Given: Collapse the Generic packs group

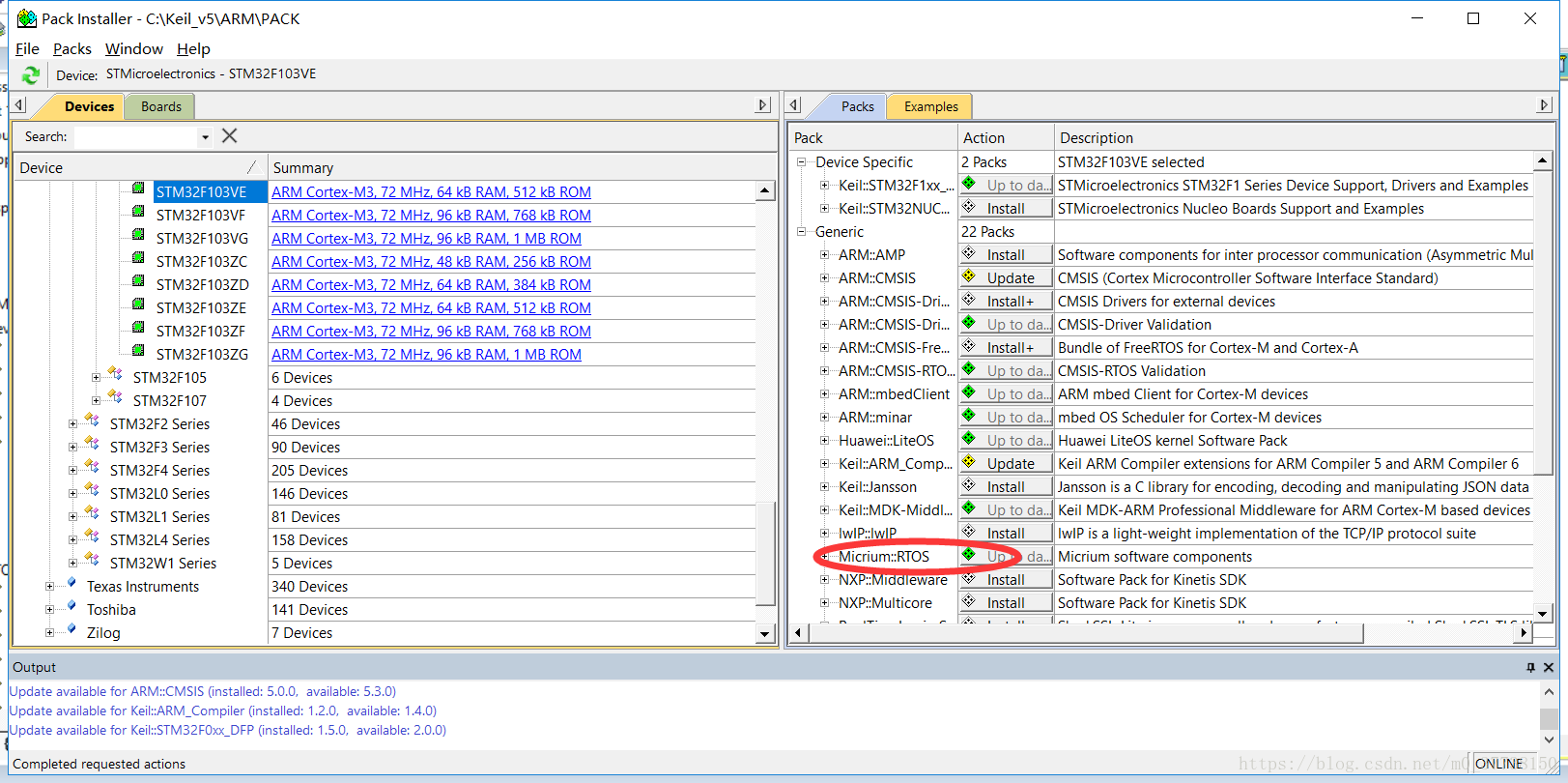Looking at the screenshot, I should point(801,232).
